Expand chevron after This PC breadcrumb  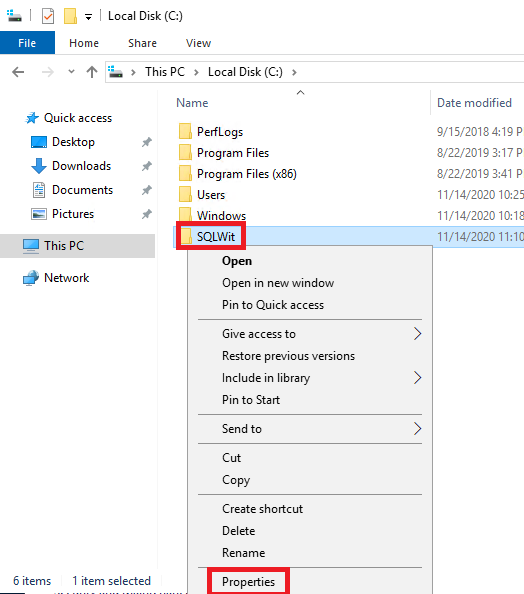tap(196, 72)
